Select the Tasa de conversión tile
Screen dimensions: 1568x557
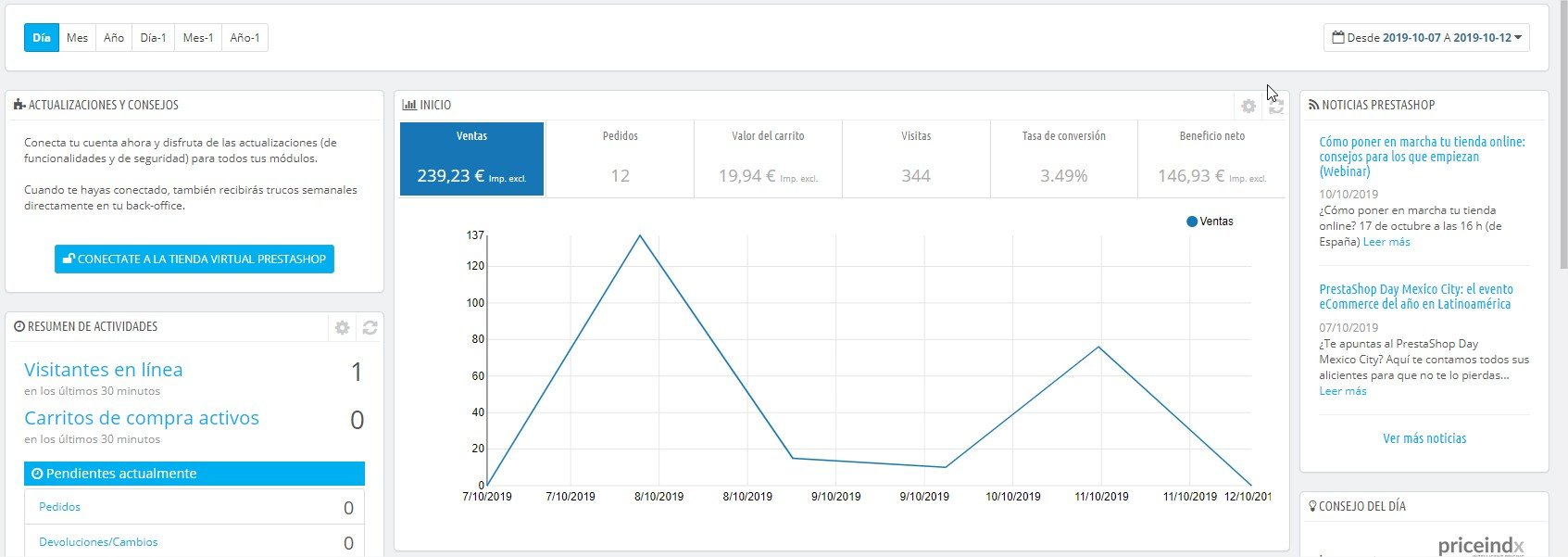[x=1063, y=158]
